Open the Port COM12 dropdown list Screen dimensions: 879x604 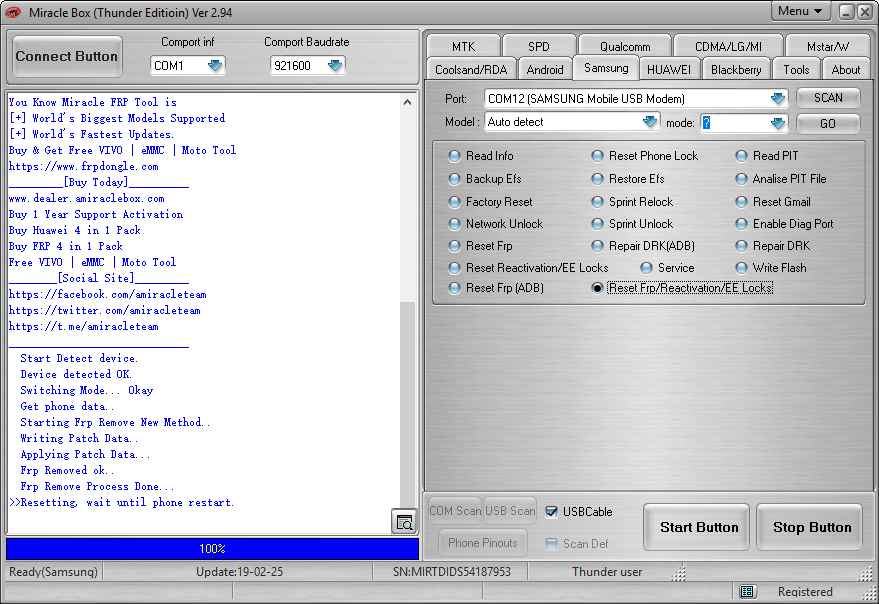tap(778, 99)
